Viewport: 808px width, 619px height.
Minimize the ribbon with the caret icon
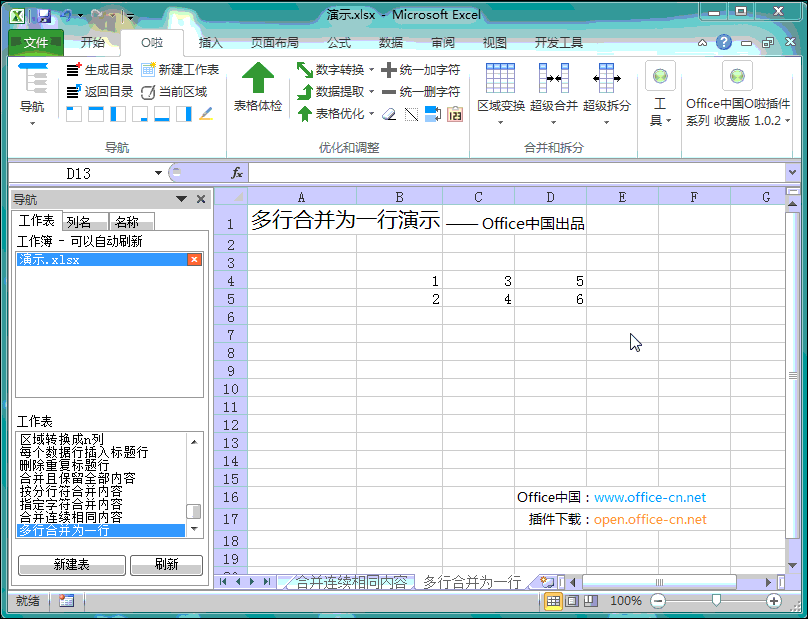click(702, 43)
